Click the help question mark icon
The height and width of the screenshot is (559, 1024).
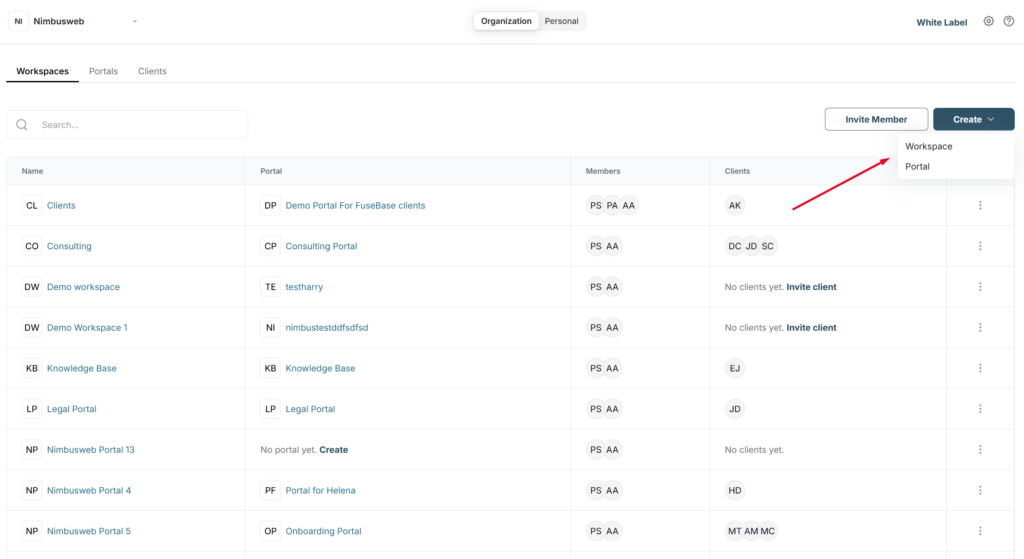(1009, 22)
